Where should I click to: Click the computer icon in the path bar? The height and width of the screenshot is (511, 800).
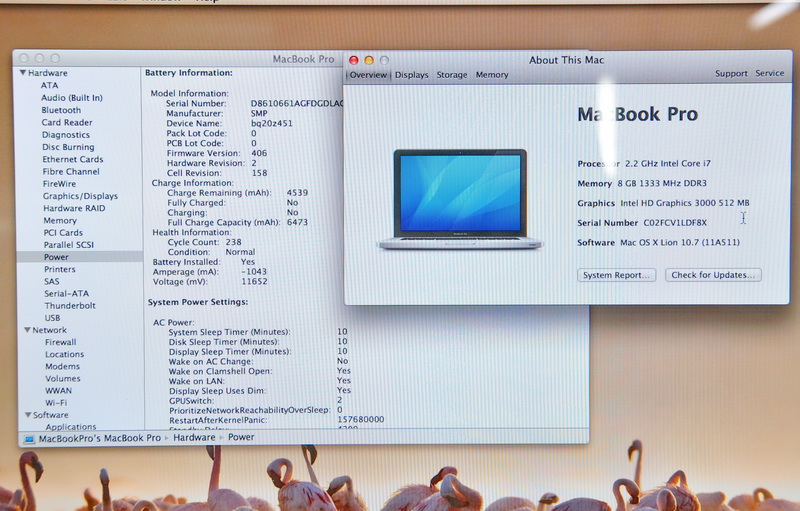point(29,438)
